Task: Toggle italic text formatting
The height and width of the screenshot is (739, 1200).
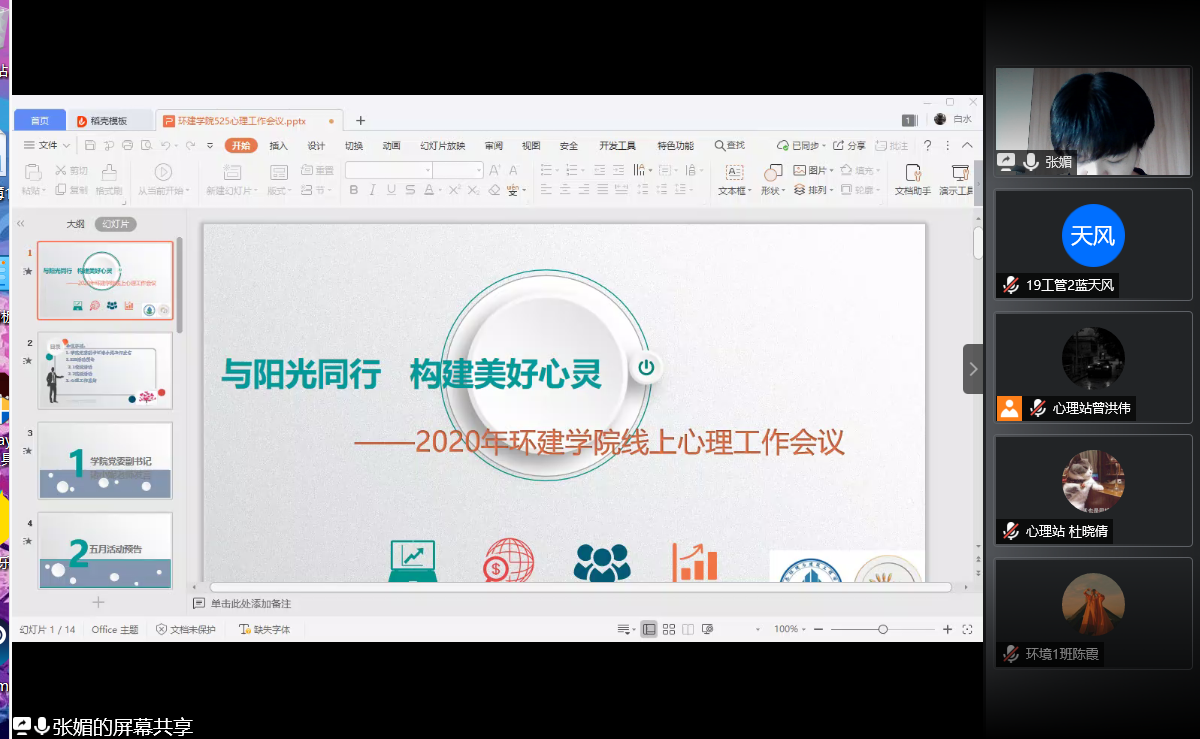Action: click(371, 190)
